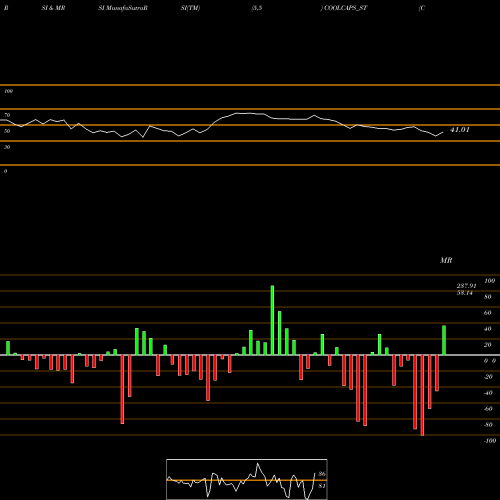500x500 pixels.
Task: Click the MR axis label 100
Action: [x=489, y=281]
